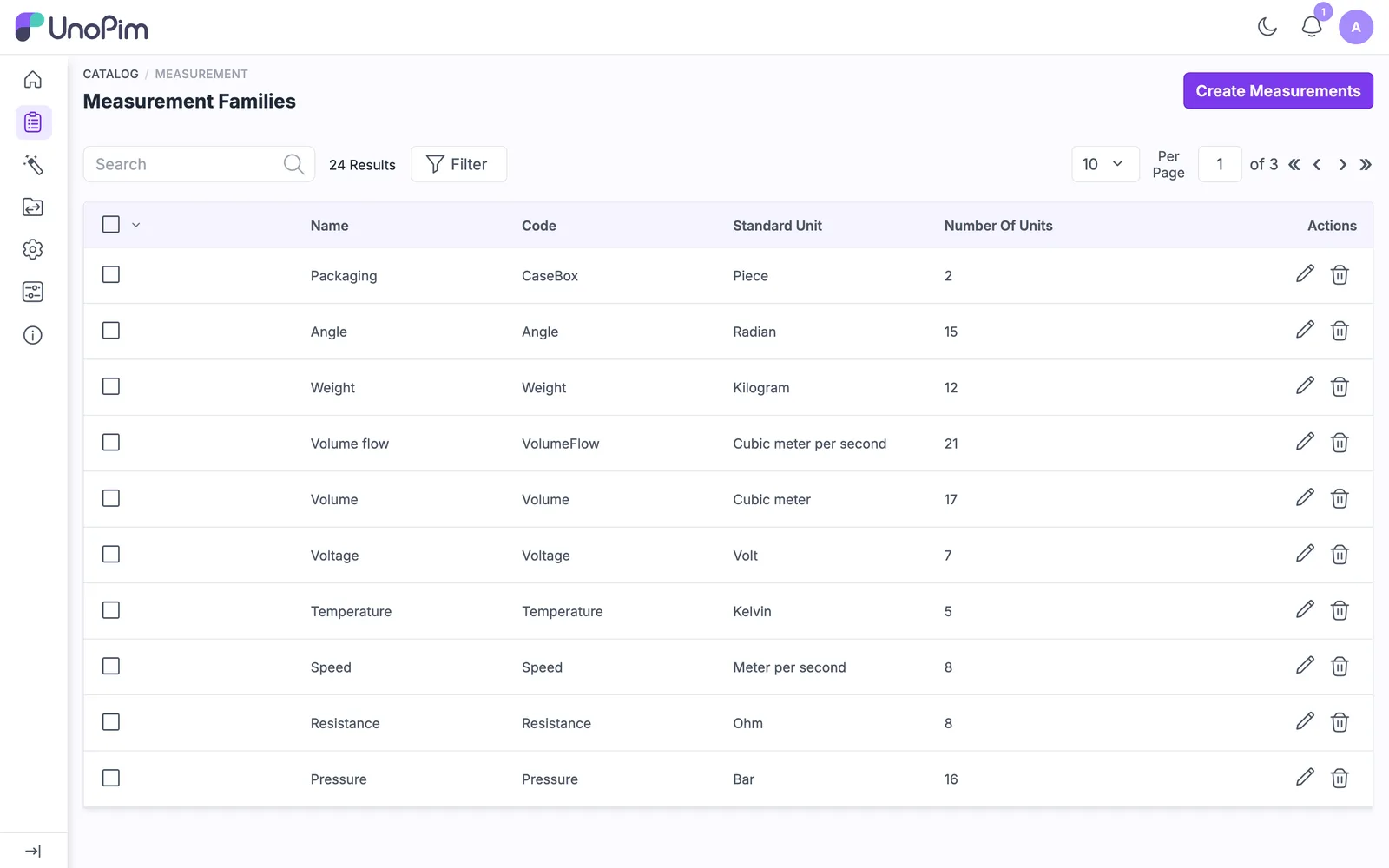The width and height of the screenshot is (1389, 868).
Task: Edit the Weight measurement family
Action: pyautogui.click(x=1305, y=386)
